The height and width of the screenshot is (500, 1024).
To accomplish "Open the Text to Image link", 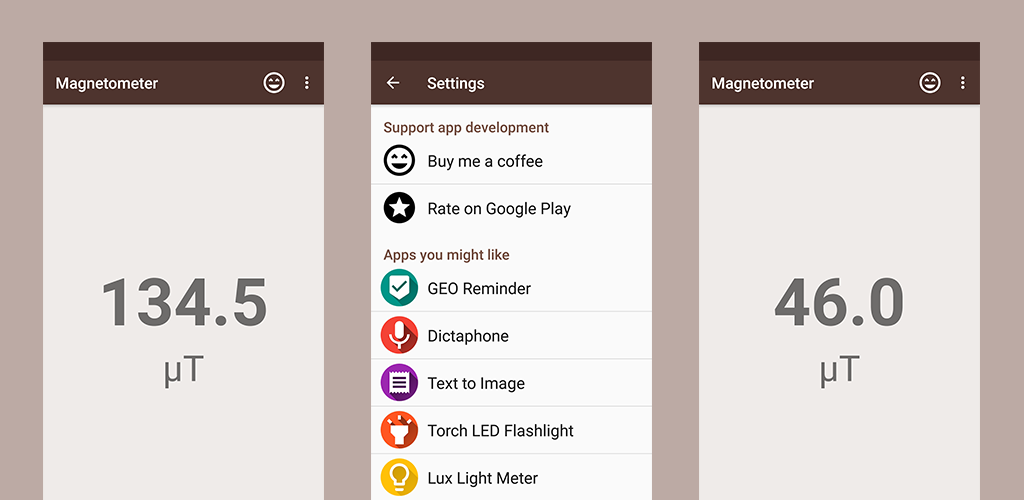I will pos(511,383).
